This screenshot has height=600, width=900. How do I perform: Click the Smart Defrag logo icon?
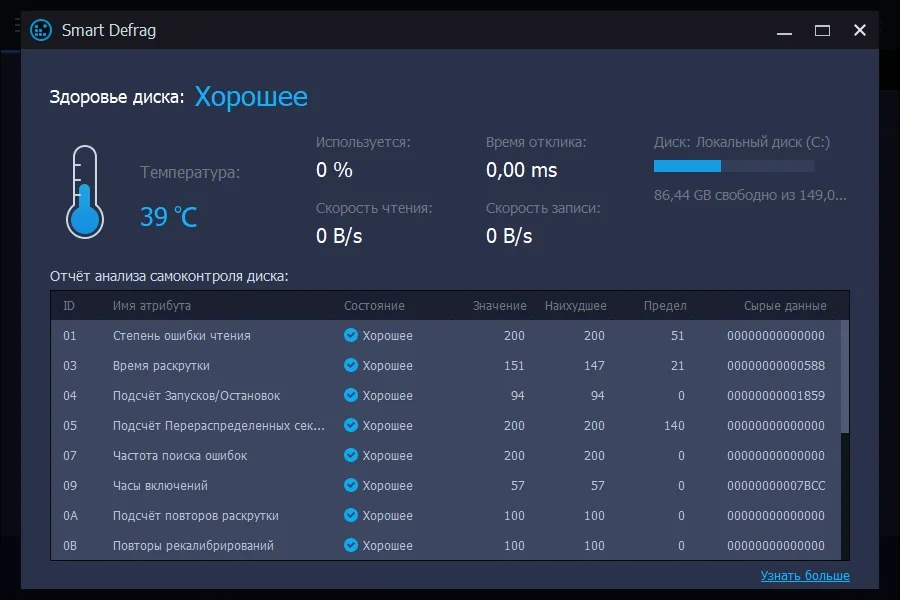(x=41, y=30)
